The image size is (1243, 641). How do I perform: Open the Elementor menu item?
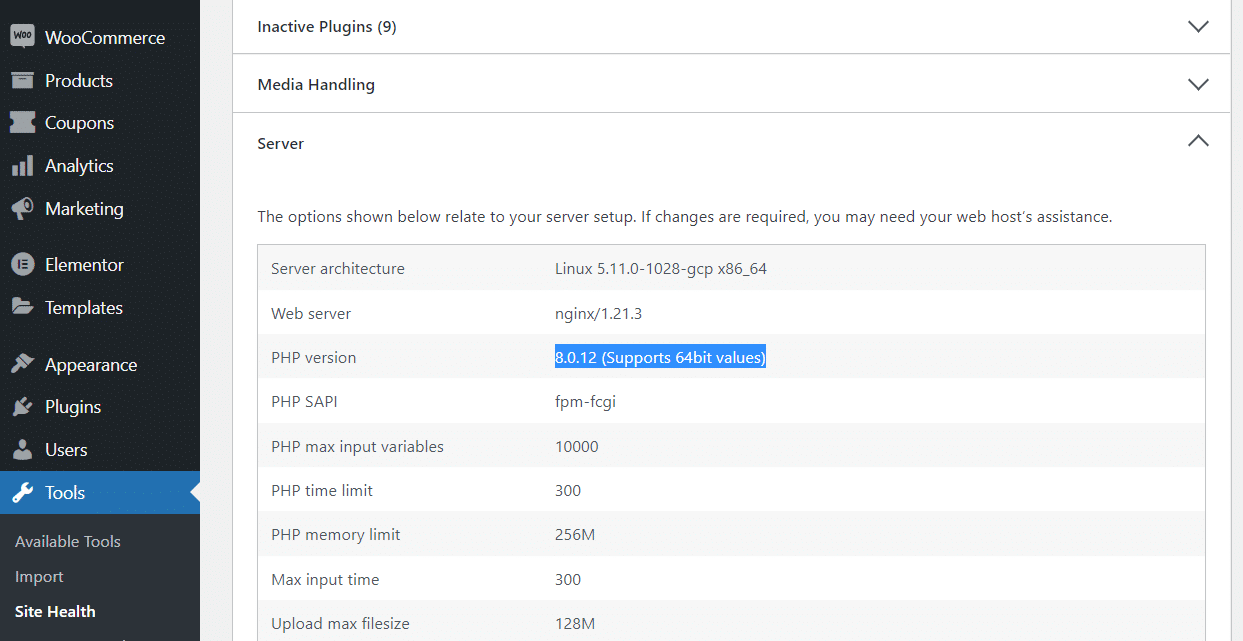84,265
